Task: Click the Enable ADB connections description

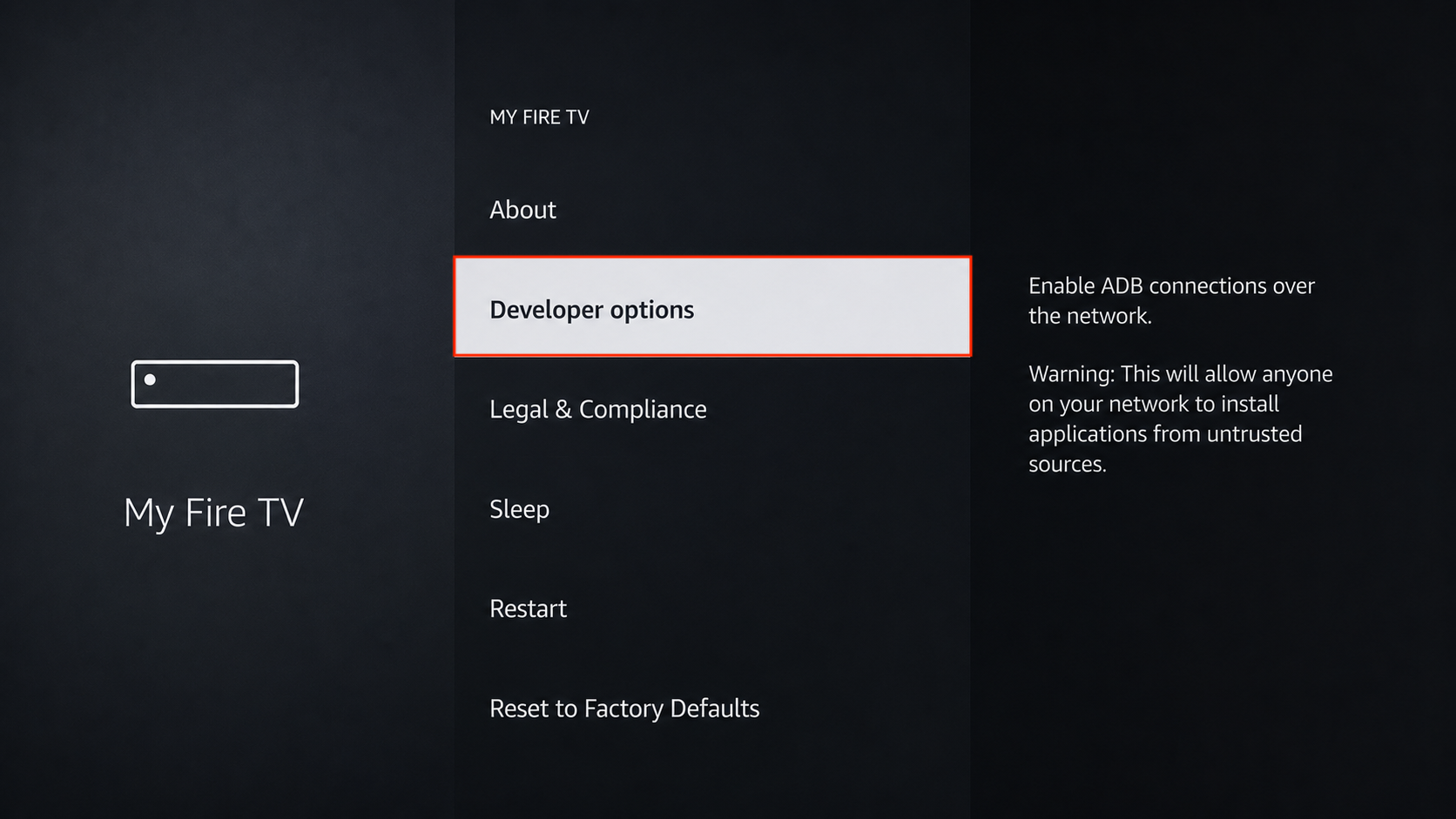Action: pyautogui.click(x=1171, y=301)
